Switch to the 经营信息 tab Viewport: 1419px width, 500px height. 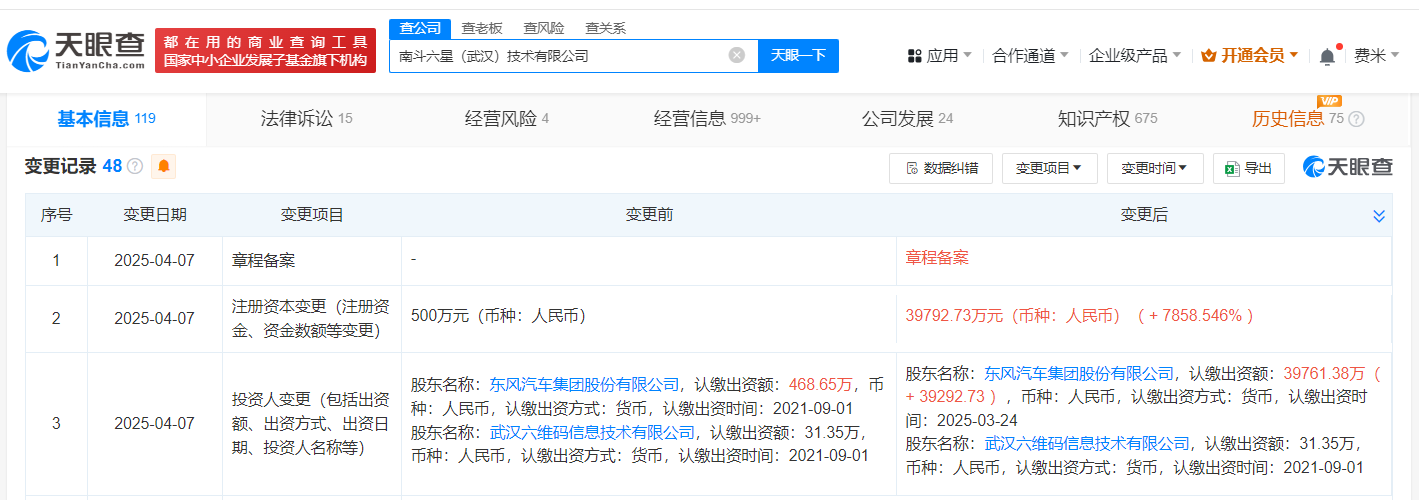tap(708, 119)
